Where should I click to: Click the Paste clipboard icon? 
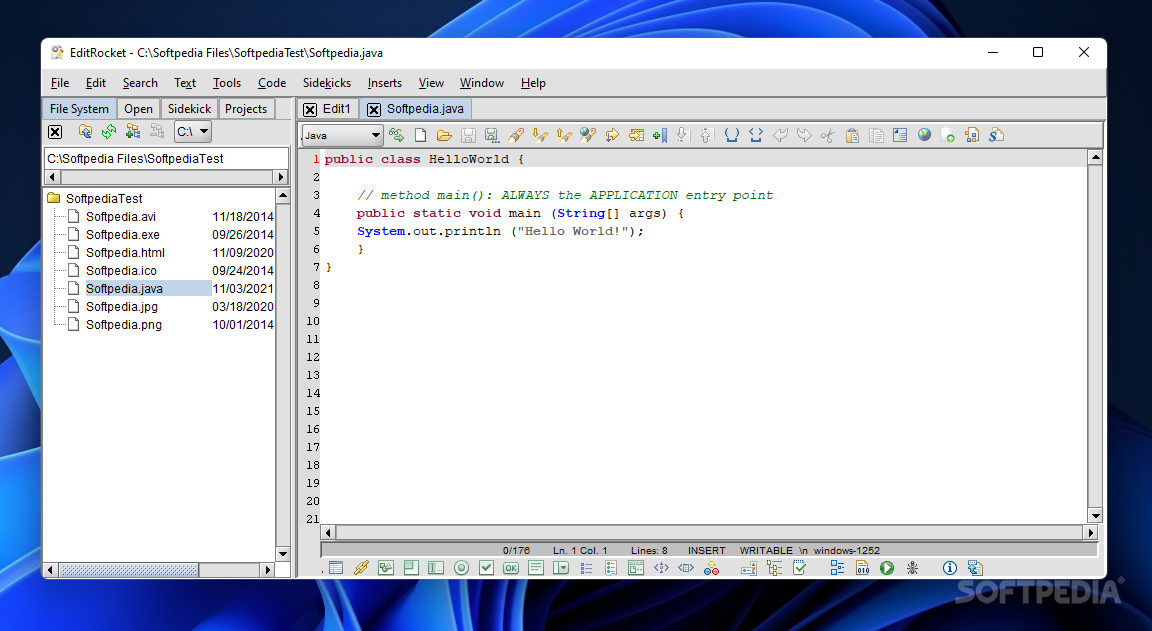pyautogui.click(x=852, y=135)
